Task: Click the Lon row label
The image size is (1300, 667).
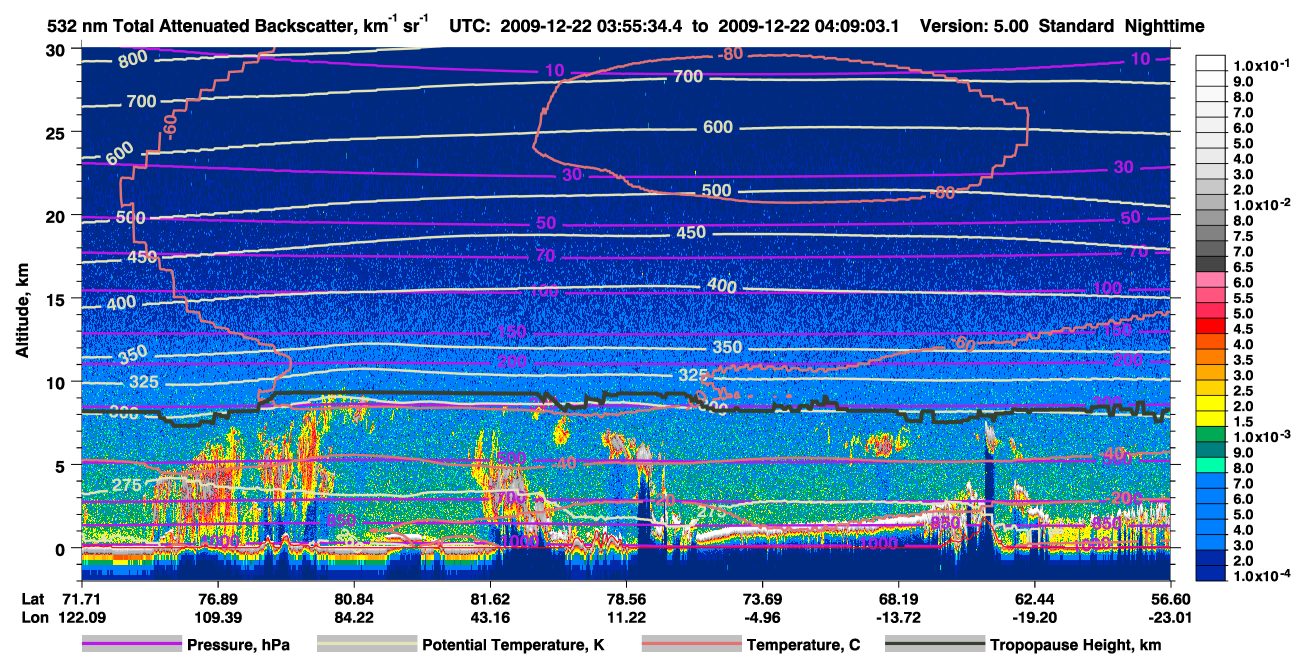Action: pyautogui.click(x=33, y=617)
